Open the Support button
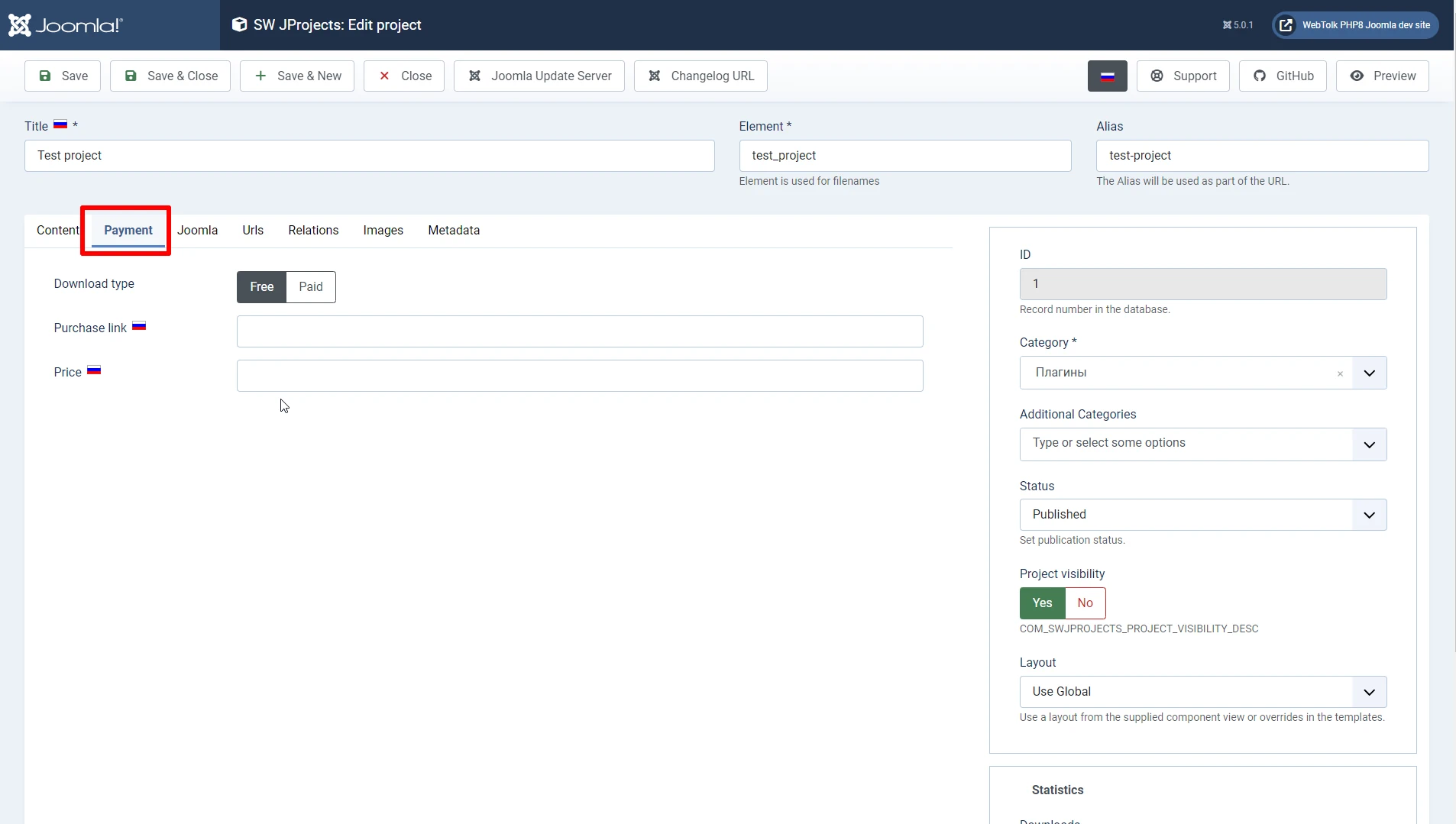 [x=1183, y=76]
